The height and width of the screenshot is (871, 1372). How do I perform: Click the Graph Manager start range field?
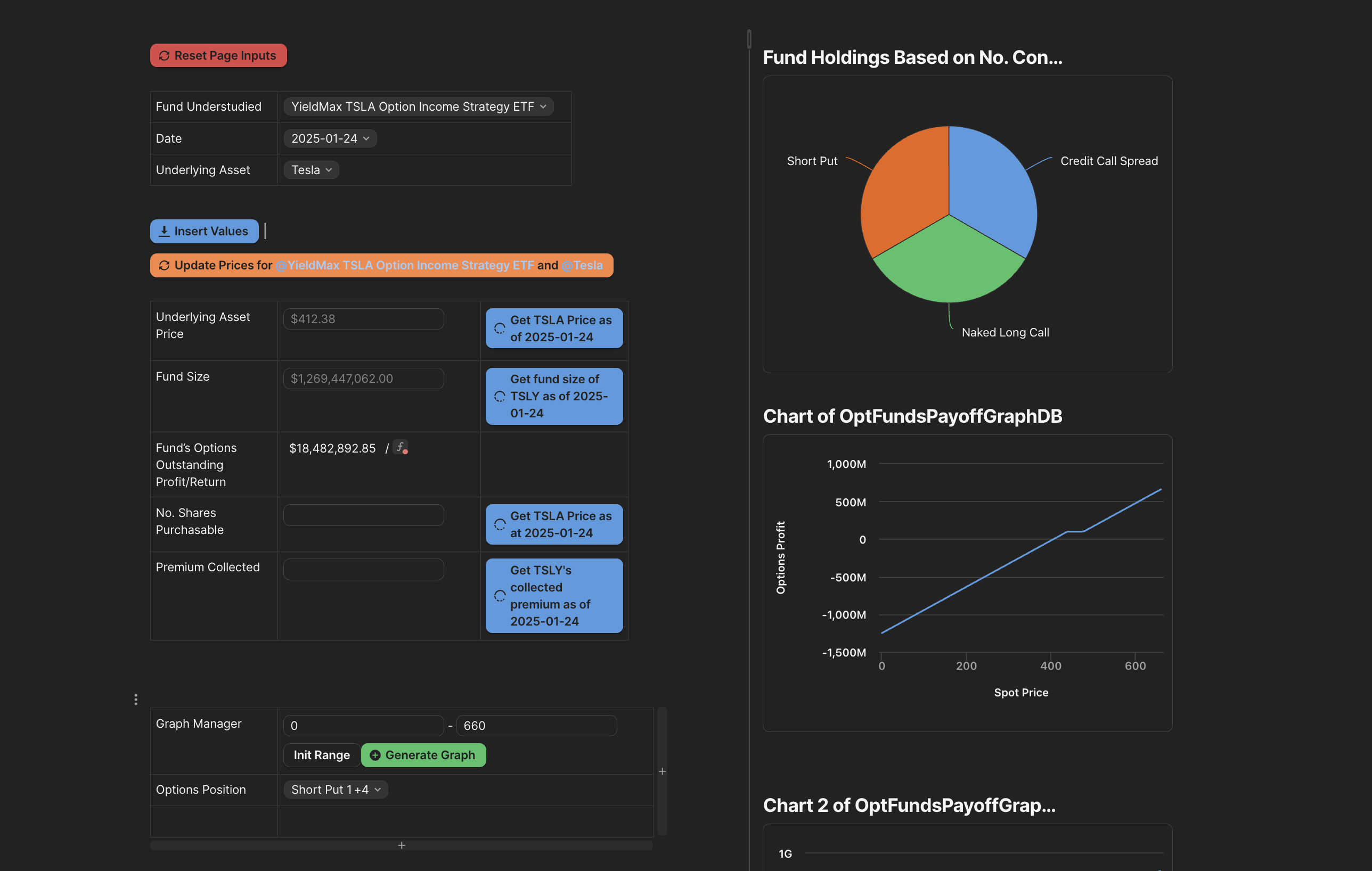(x=364, y=726)
